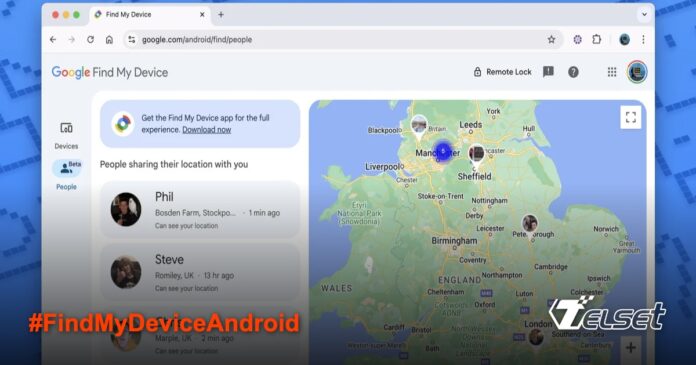Click the address bar URL google.com/android/find/people
Viewport: 696px width, 365px height.
[x=197, y=40]
